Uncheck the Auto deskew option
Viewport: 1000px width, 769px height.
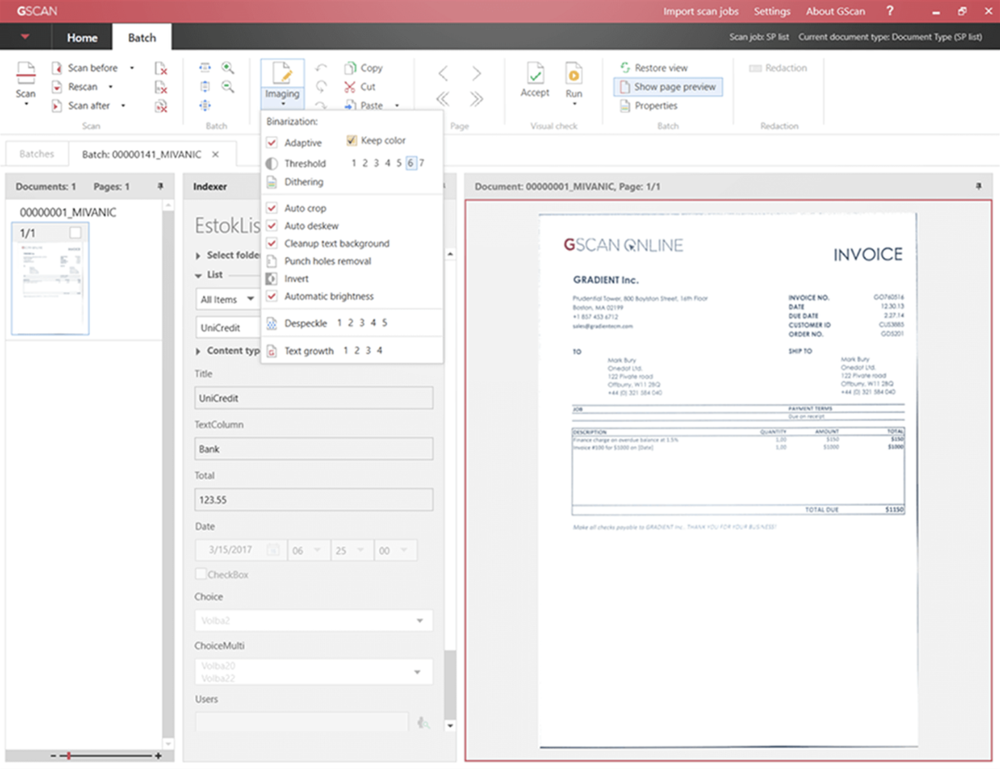(272, 226)
